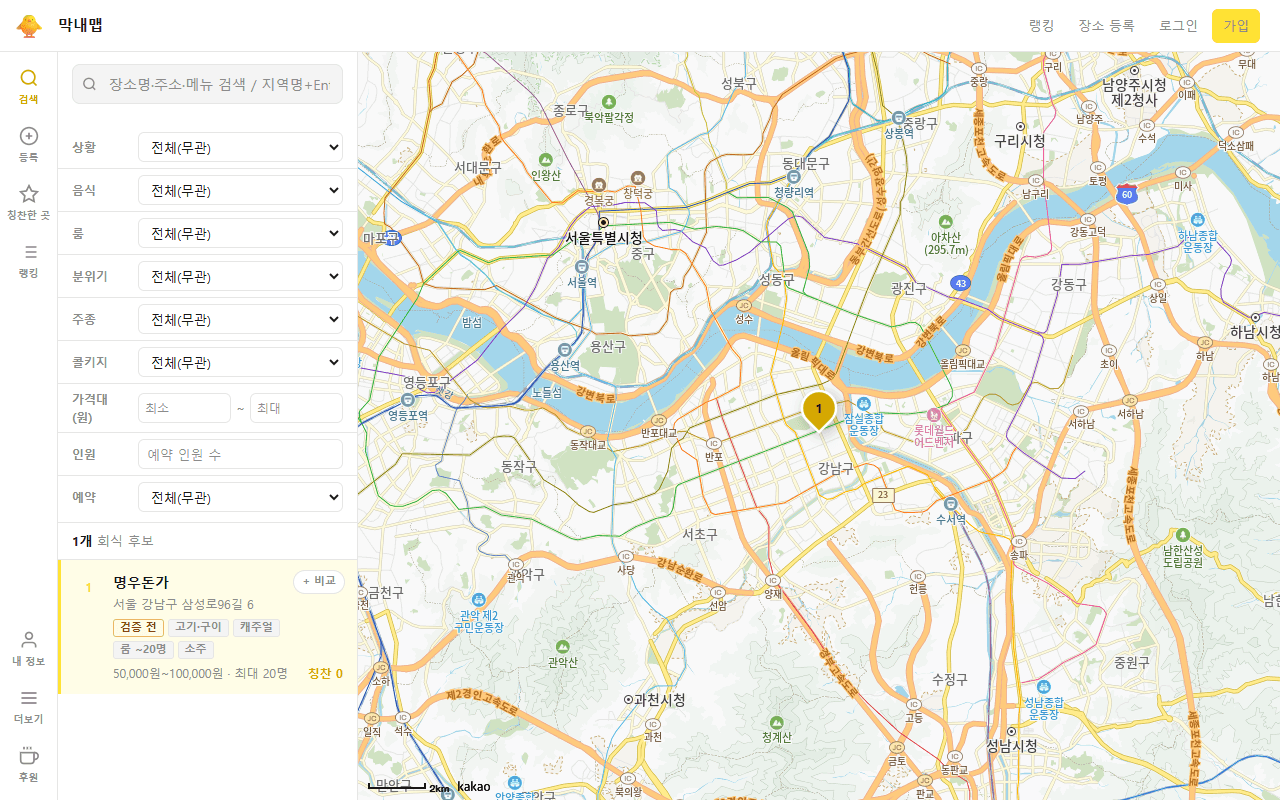Screen dimensions: 1280x800
Task: Click the magnifier icon in search box
Action: pos(90,85)
